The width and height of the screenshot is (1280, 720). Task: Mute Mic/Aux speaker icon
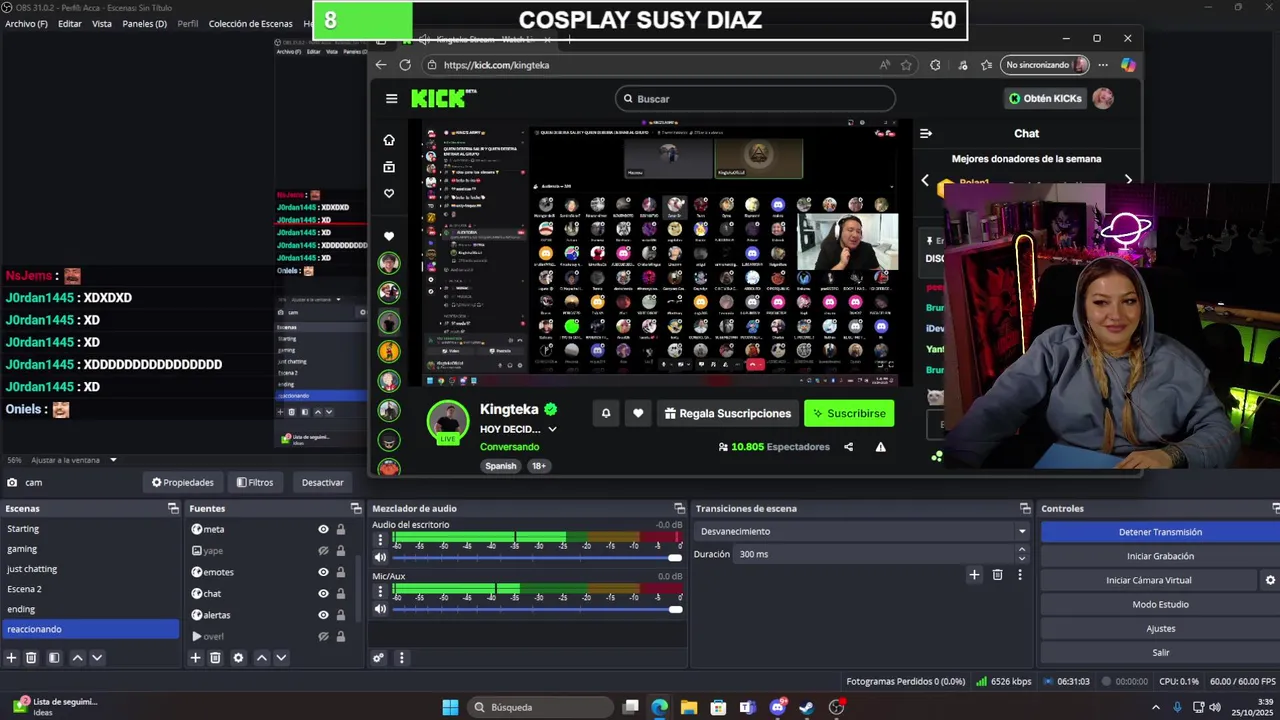coord(380,609)
